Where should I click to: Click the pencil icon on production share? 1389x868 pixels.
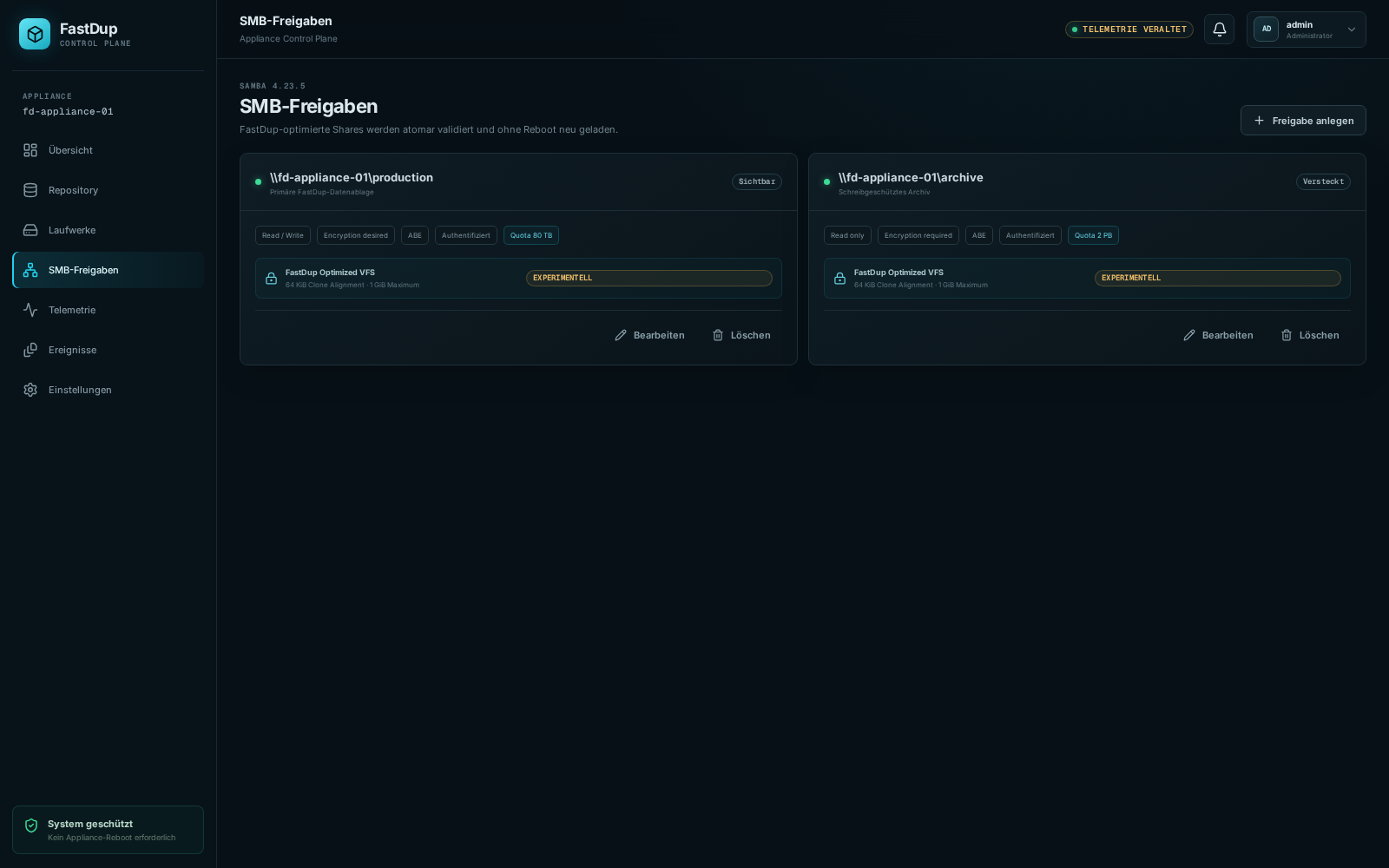pos(621,335)
